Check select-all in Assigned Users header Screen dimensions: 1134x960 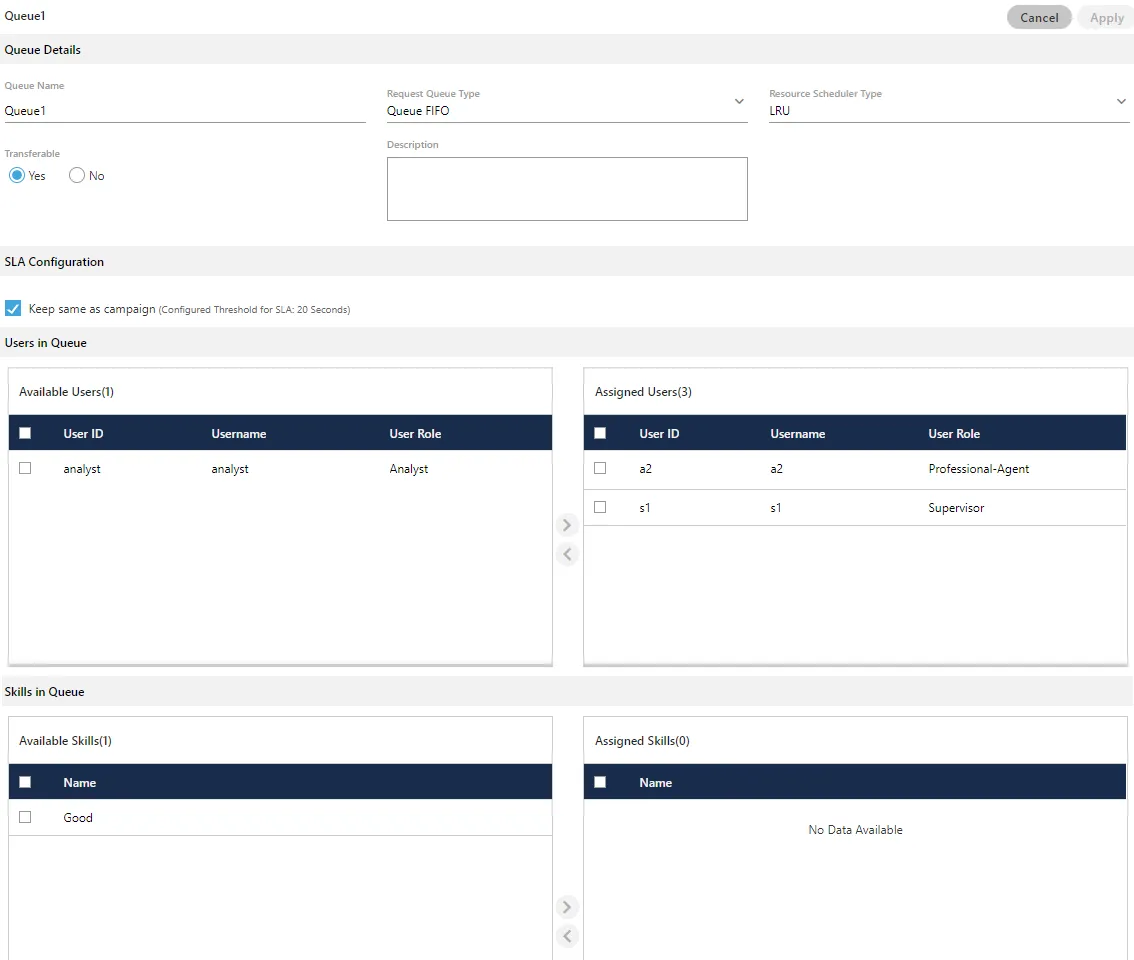[600, 433]
